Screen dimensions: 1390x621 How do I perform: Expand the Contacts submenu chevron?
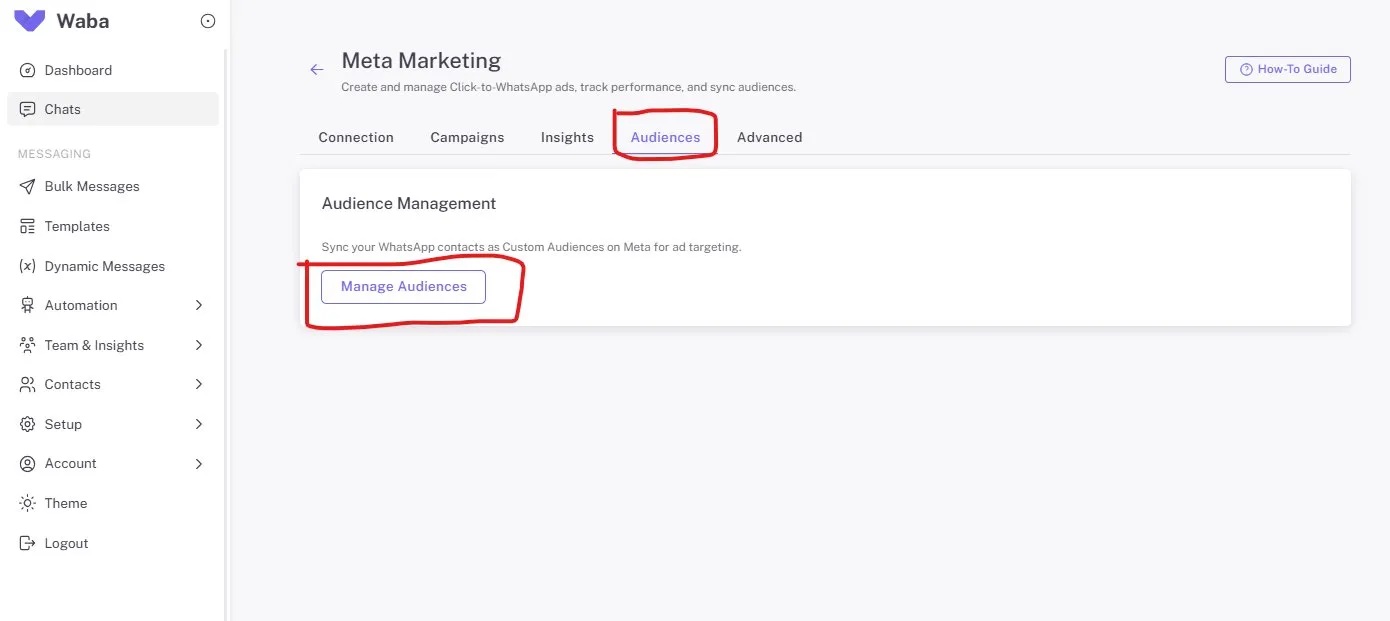point(199,384)
